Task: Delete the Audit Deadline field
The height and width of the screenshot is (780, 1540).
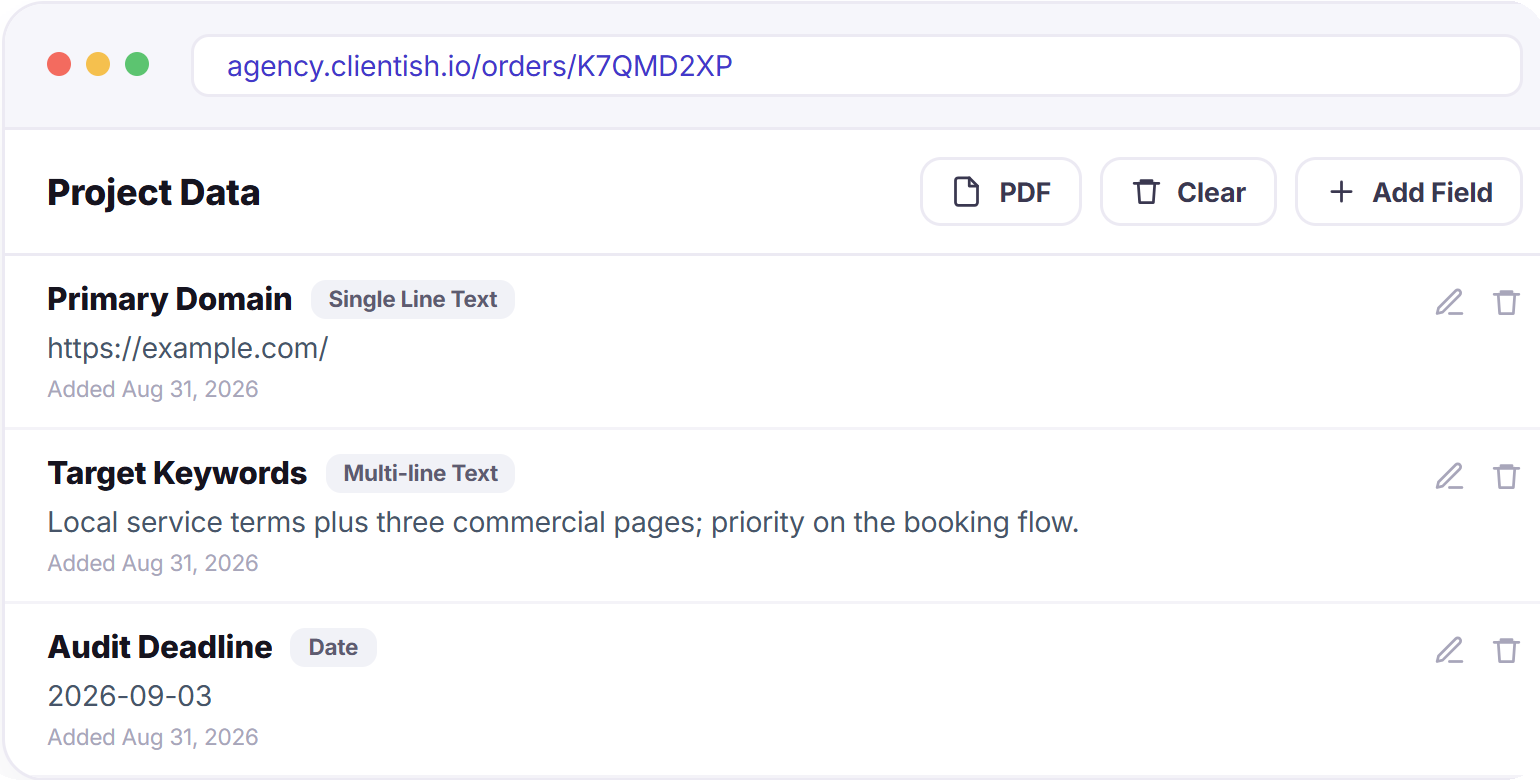Action: click(1506, 650)
